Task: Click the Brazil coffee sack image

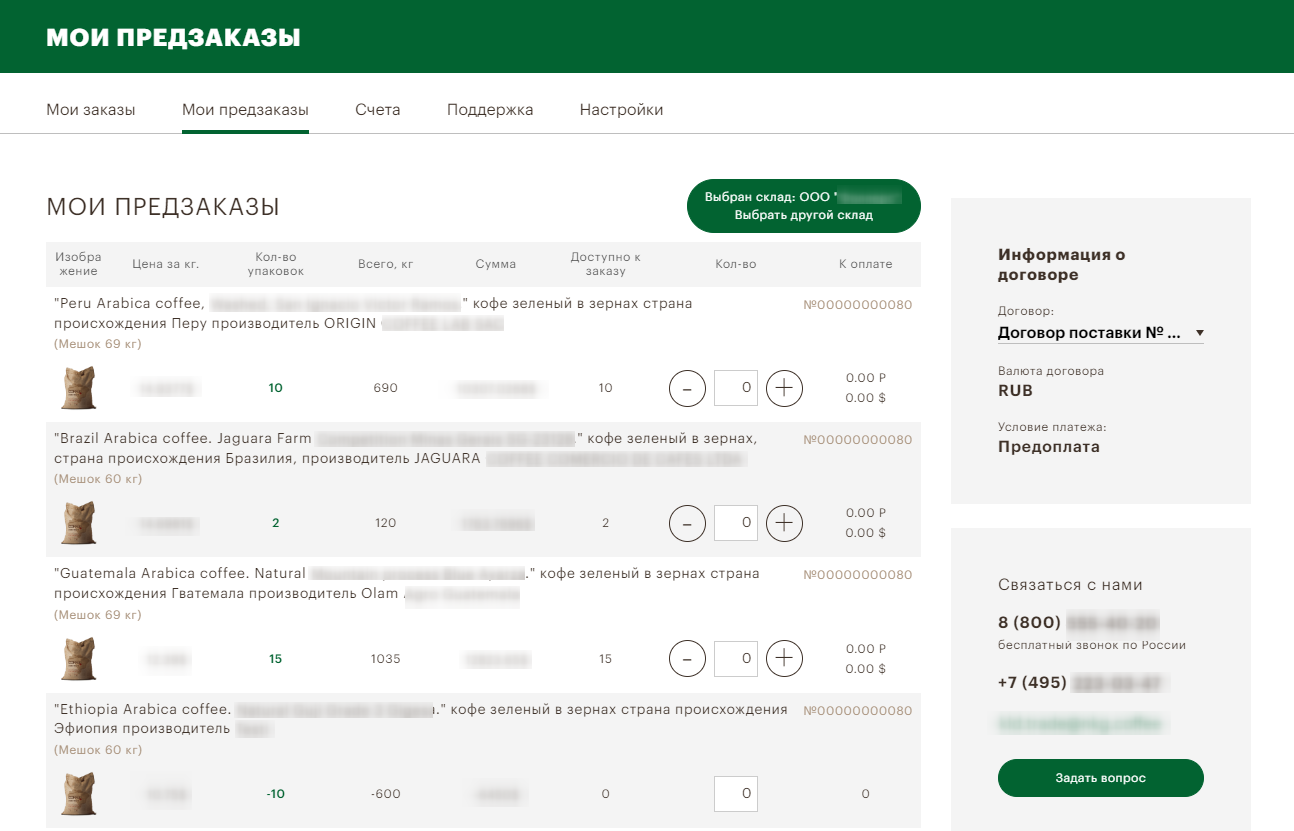Action: pos(78,523)
